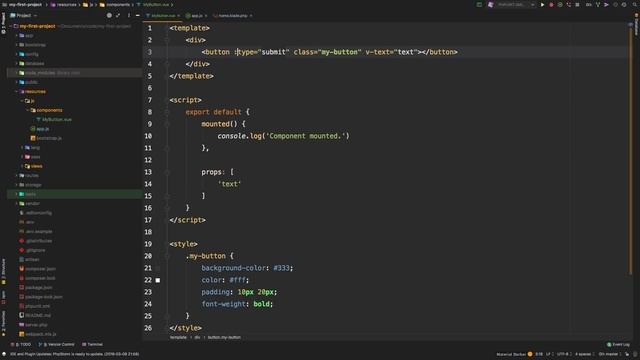Click the purple Laravel plugin icon in toolbar

coord(491,5)
